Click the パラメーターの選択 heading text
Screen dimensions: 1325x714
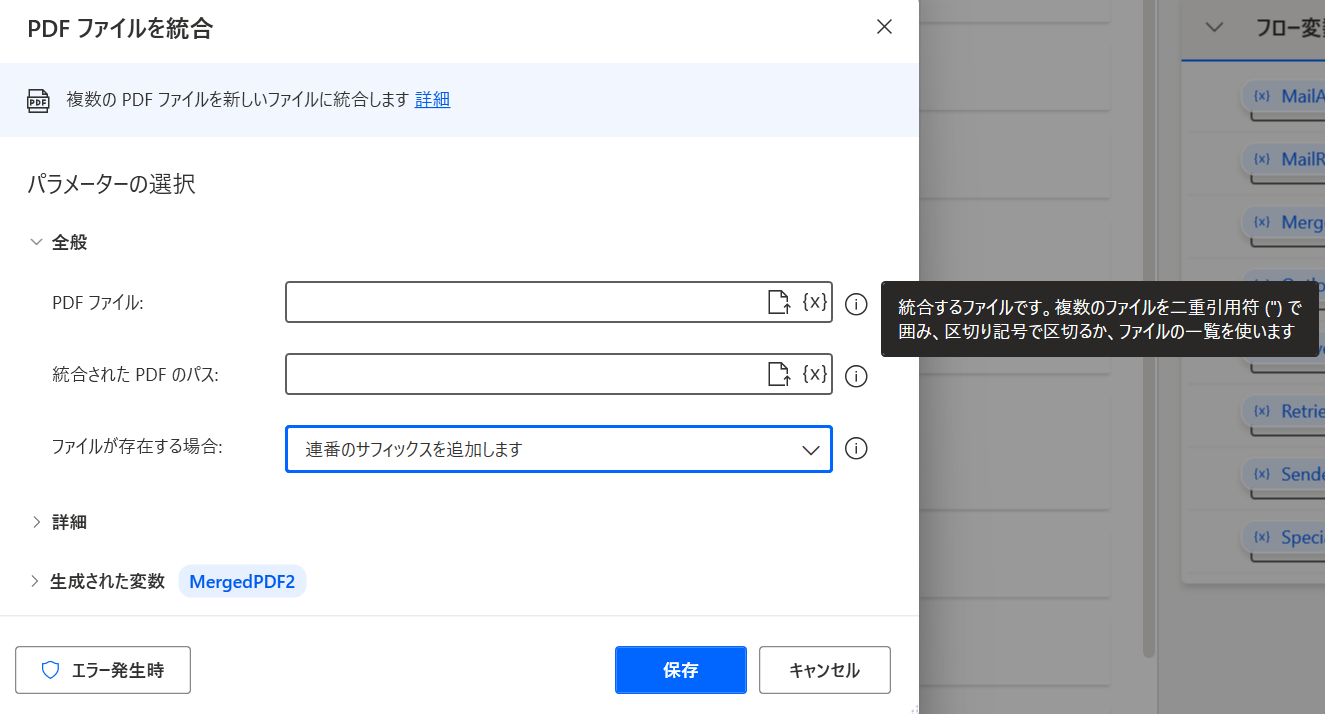111,184
